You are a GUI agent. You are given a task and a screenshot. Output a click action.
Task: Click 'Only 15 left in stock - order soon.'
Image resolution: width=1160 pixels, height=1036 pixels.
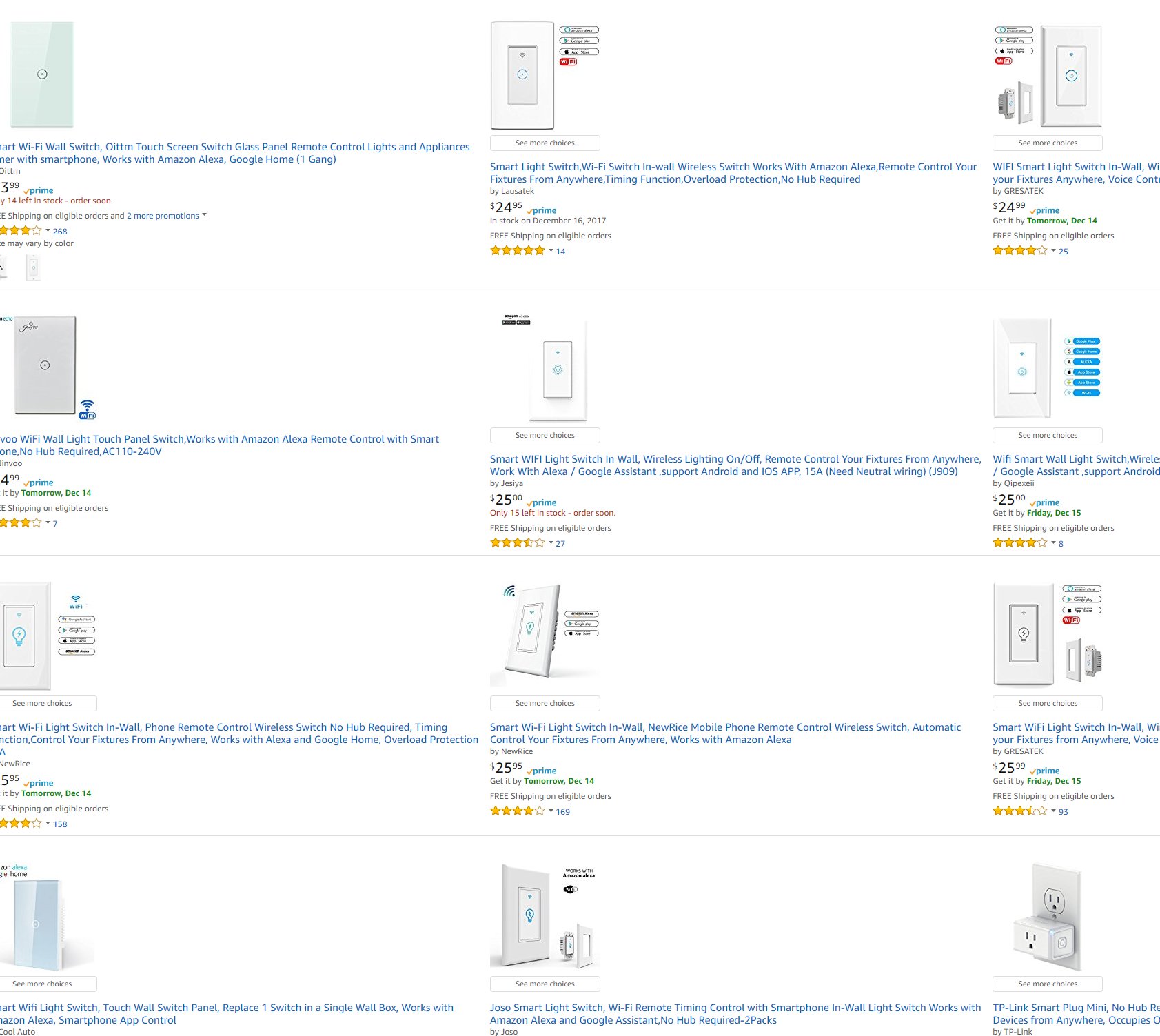click(553, 513)
